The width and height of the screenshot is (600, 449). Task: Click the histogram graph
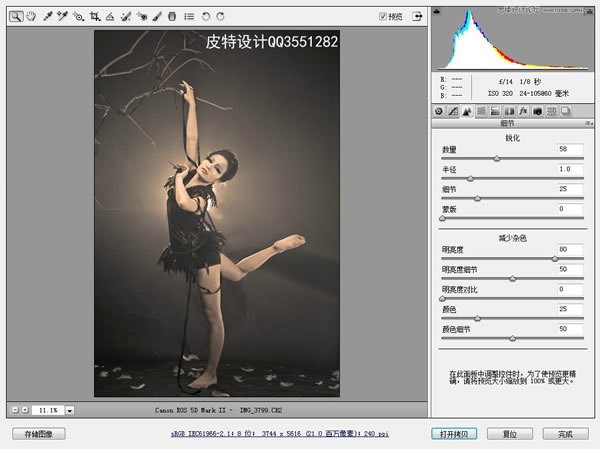point(513,39)
